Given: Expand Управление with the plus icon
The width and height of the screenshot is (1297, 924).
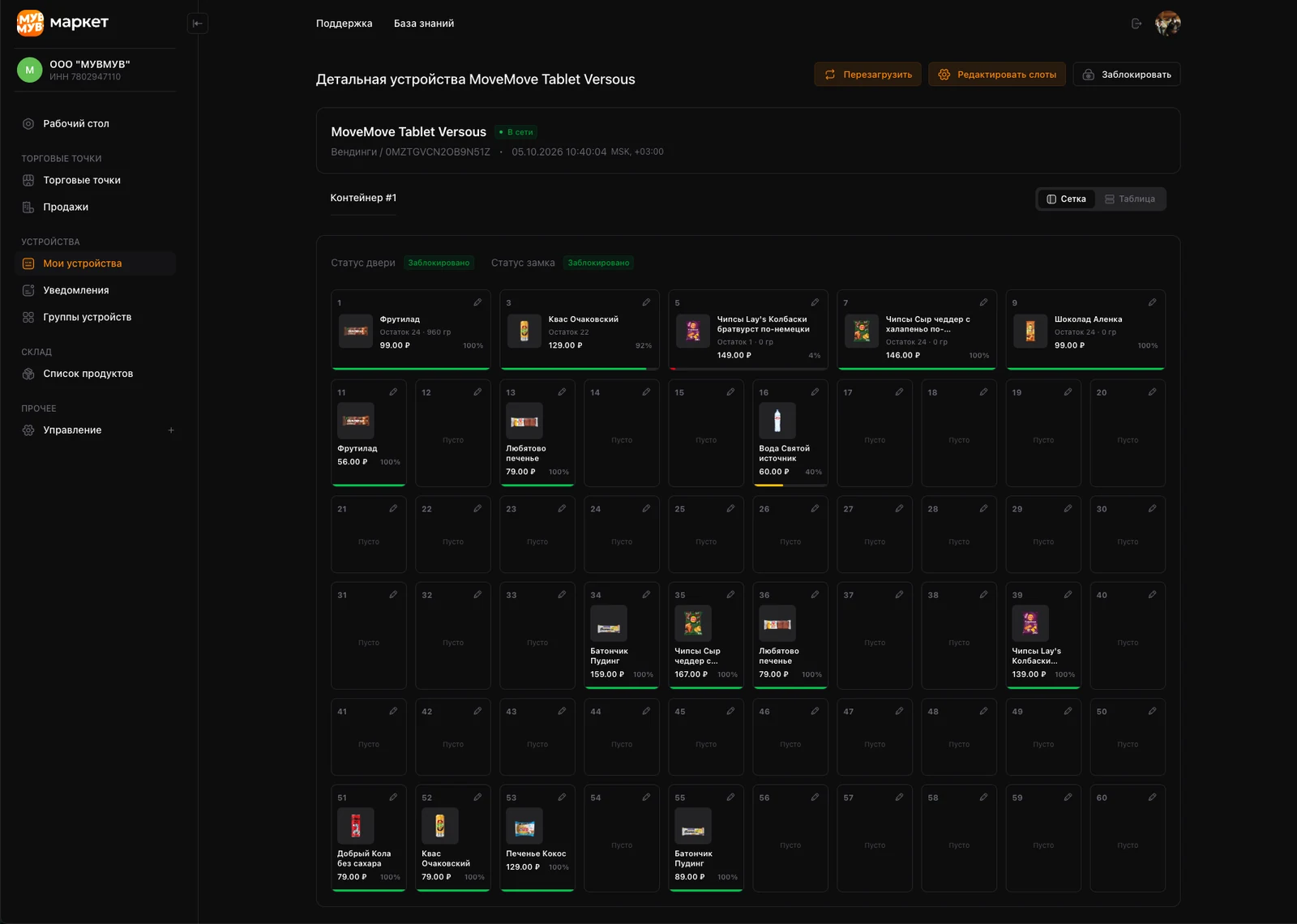Looking at the screenshot, I should click(171, 430).
